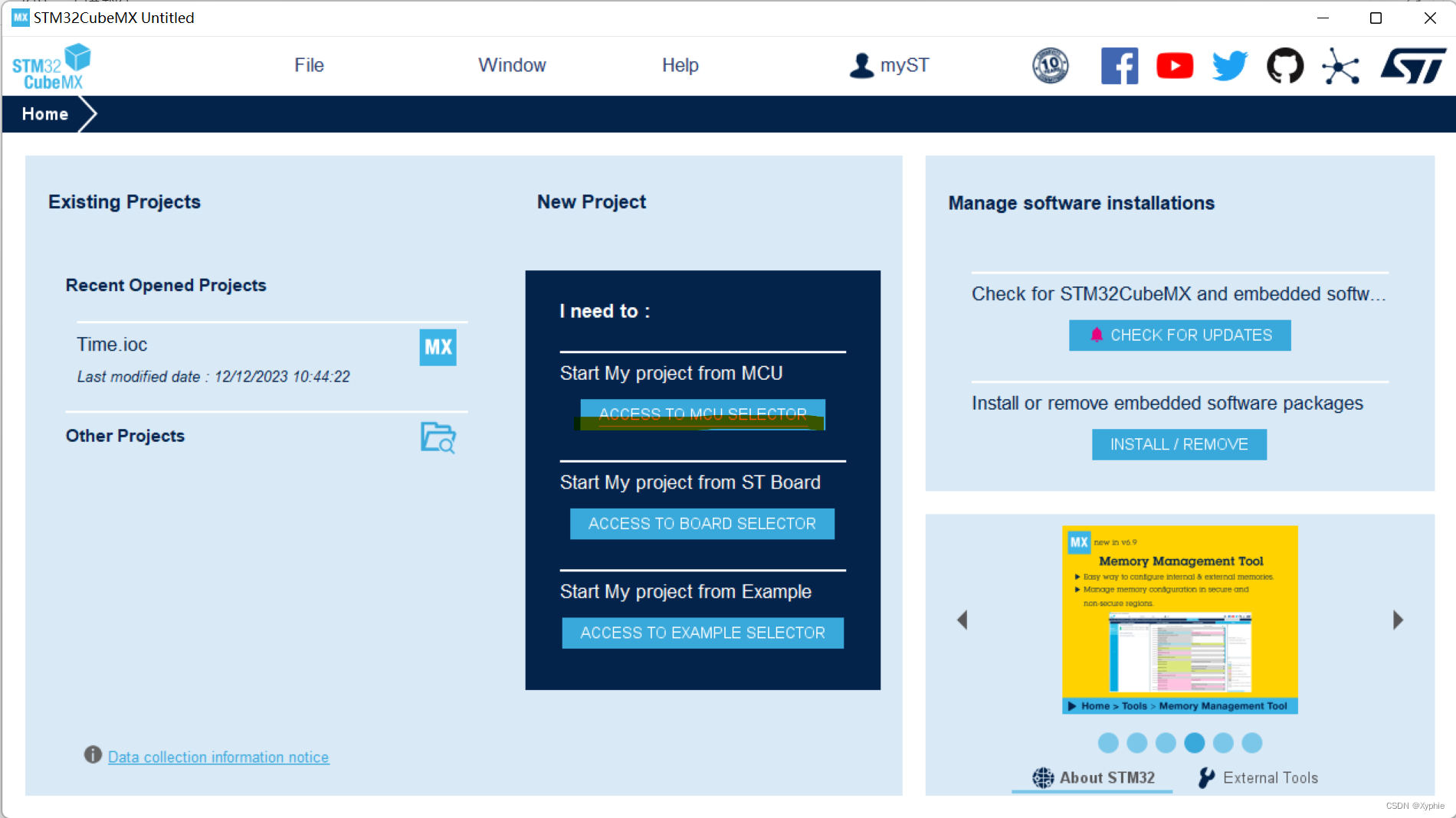Click Check for STM32CubeMX and embedded software text

(x=1179, y=294)
